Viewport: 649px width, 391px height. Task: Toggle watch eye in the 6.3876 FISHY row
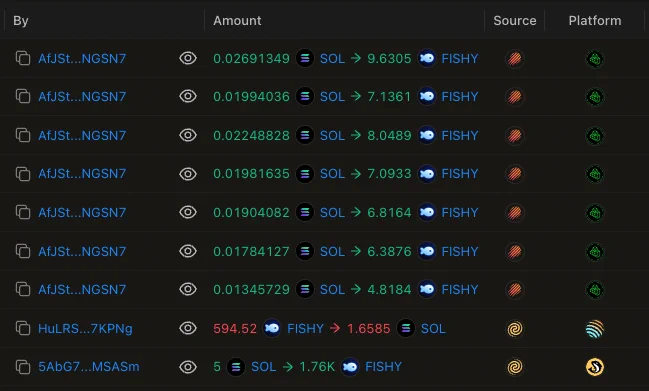(188, 251)
